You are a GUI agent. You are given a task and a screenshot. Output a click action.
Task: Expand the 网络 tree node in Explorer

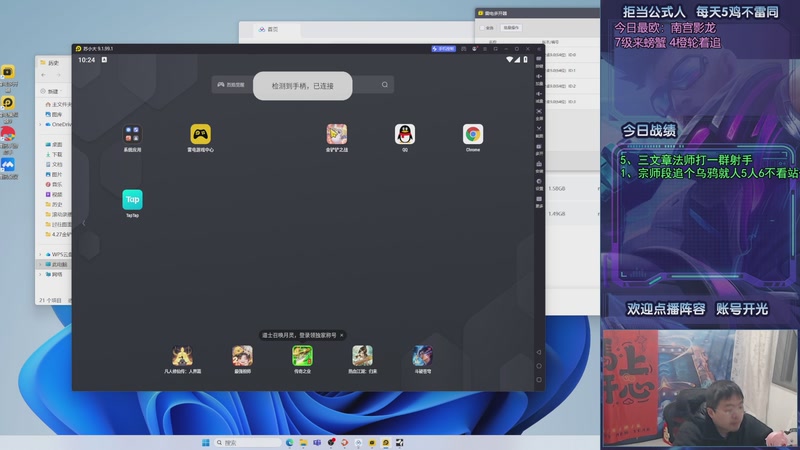(x=40, y=274)
